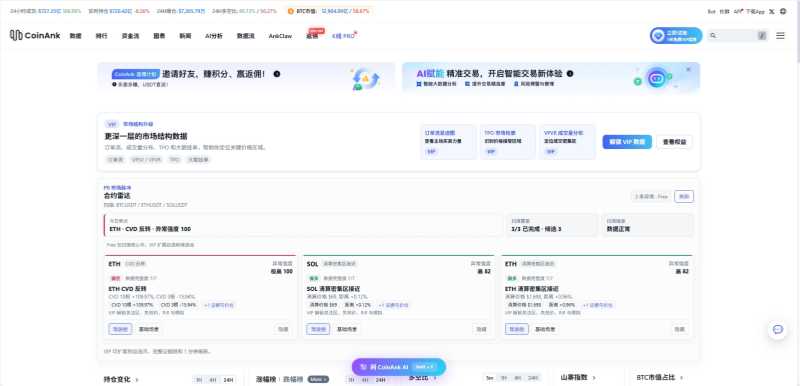Open the X (Twitter) icon link
The image size is (800, 386).
click(x=772, y=11)
